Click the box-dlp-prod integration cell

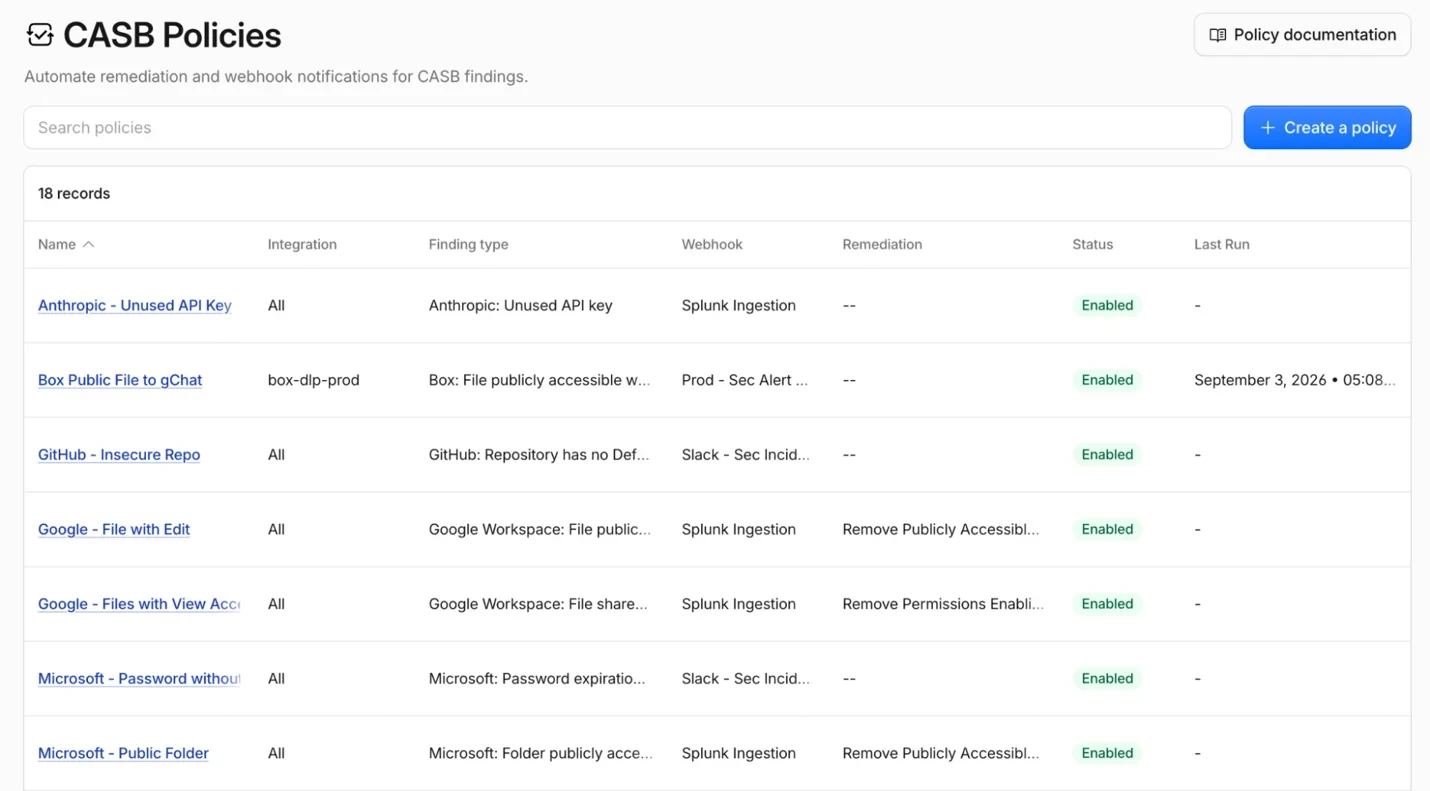pos(313,380)
